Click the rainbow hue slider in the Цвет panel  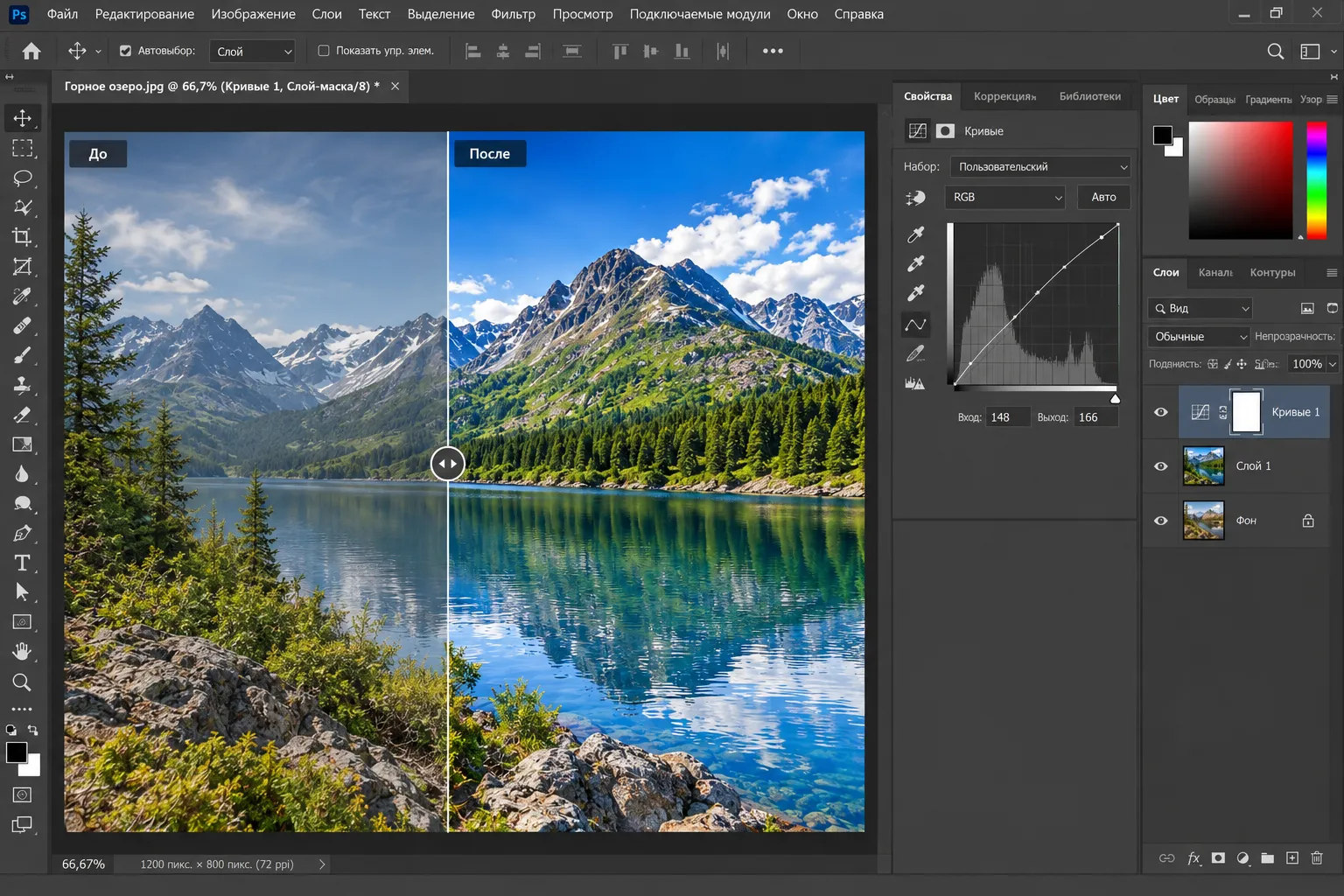click(x=1317, y=180)
